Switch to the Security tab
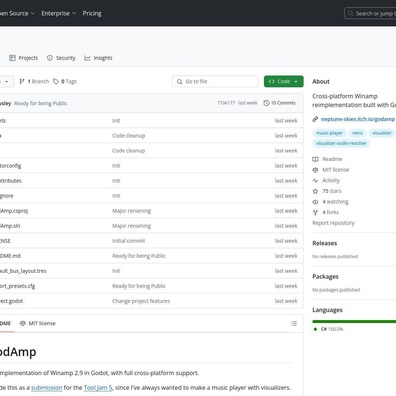The image size is (396, 396). coord(61,58)
